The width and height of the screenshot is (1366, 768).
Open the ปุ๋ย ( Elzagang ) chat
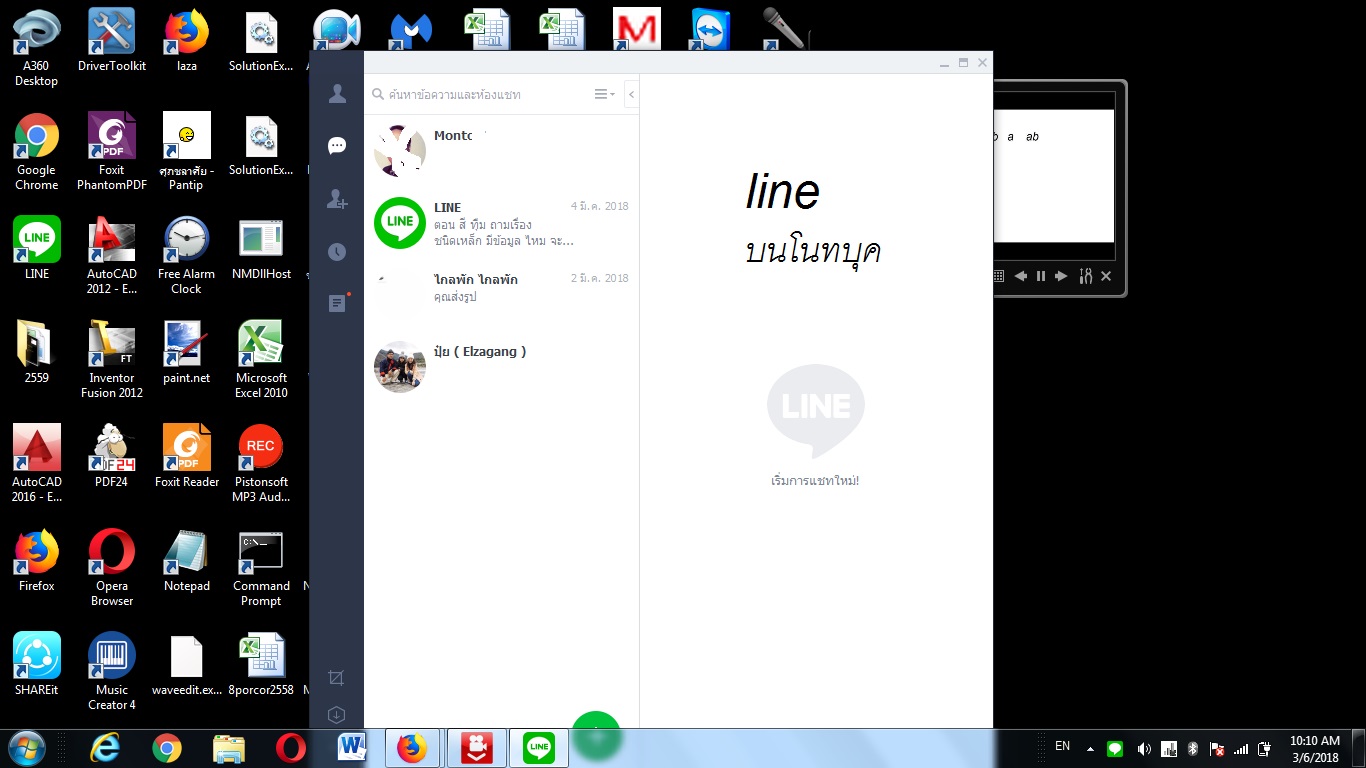point(501,367)
